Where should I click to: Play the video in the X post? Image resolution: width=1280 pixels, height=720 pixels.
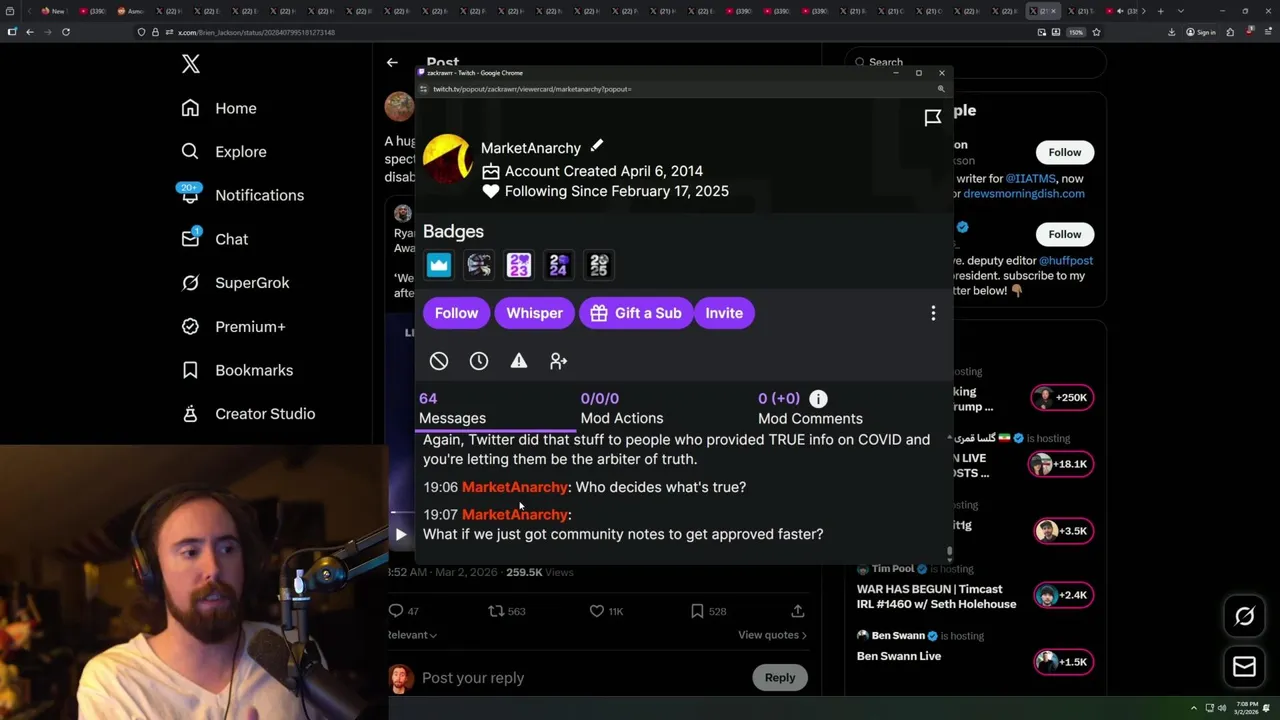[x=401, y=535]
